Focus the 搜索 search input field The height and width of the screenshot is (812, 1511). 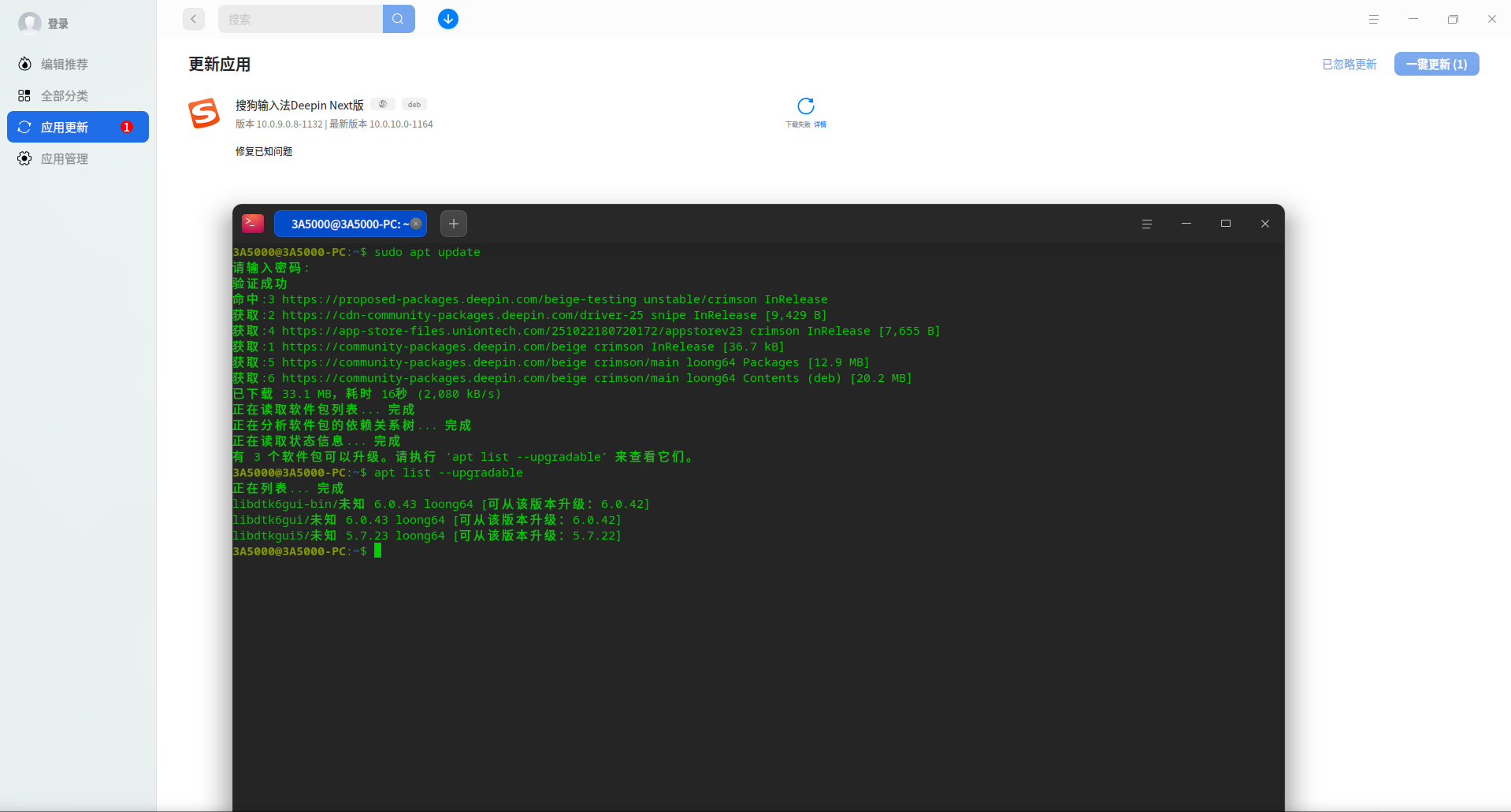pyautogui.click(x=300, y=19)
